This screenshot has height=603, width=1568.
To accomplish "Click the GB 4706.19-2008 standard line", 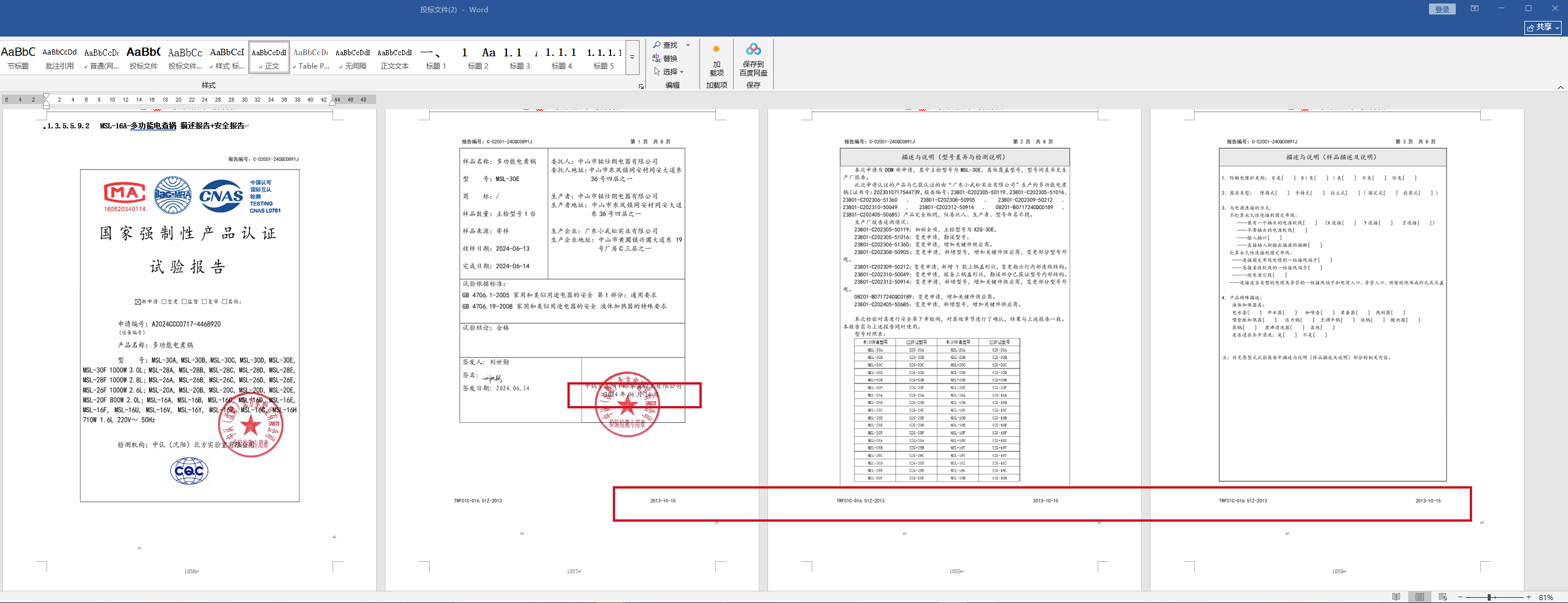I will [565, 307].
